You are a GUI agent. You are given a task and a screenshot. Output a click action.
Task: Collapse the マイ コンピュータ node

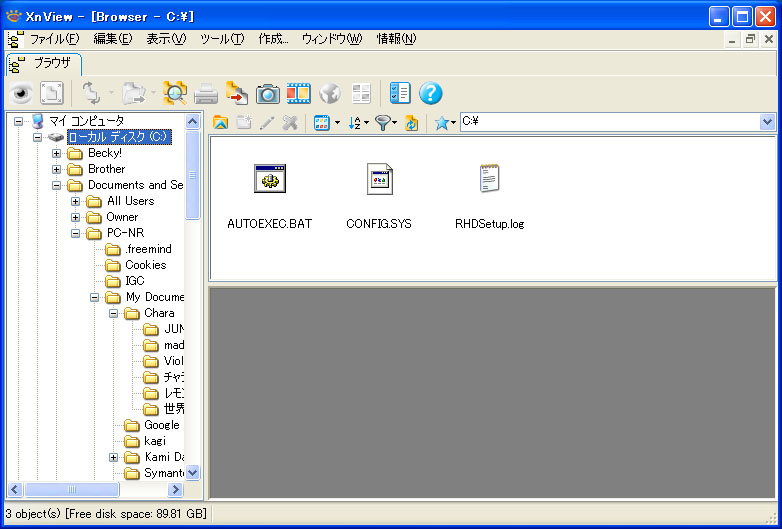(18, 121)
